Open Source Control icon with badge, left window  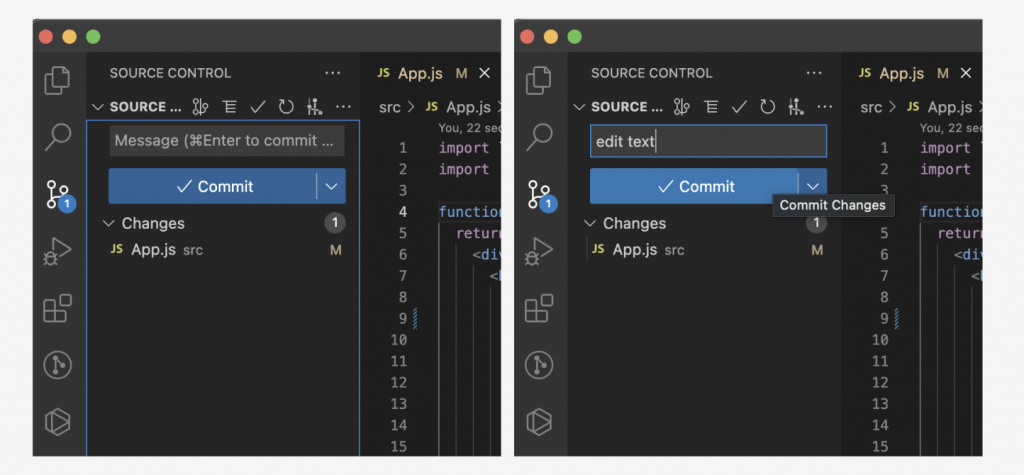click(58, 194)
